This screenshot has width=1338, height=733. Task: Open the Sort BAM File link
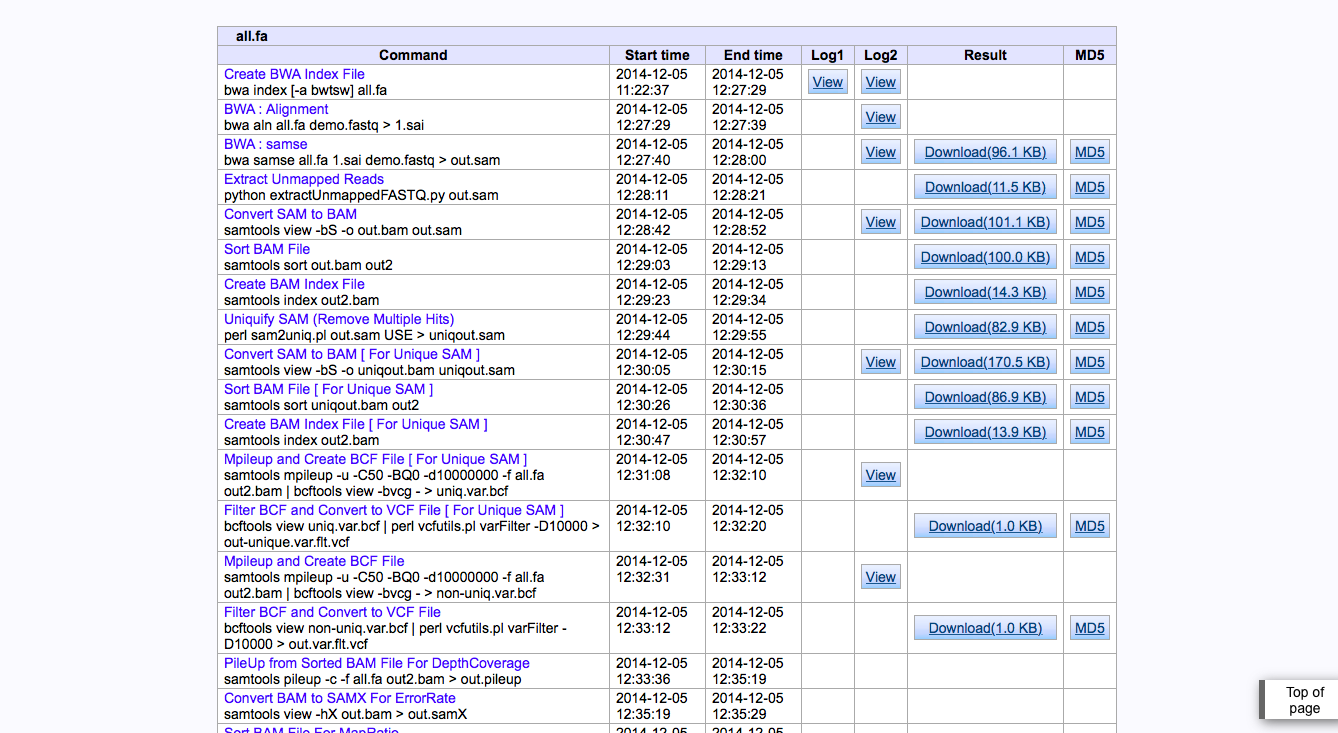(267, 249)
